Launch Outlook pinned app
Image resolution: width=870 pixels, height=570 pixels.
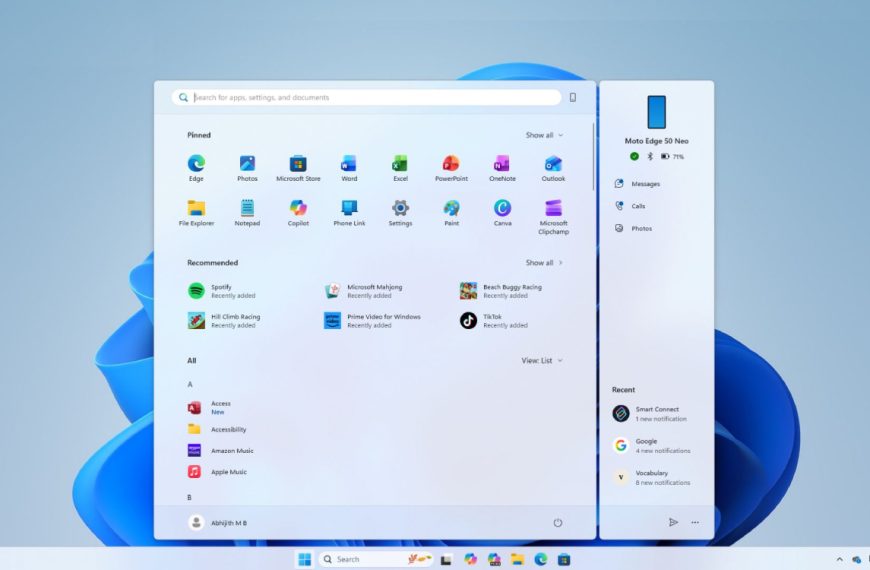point(553,168)
